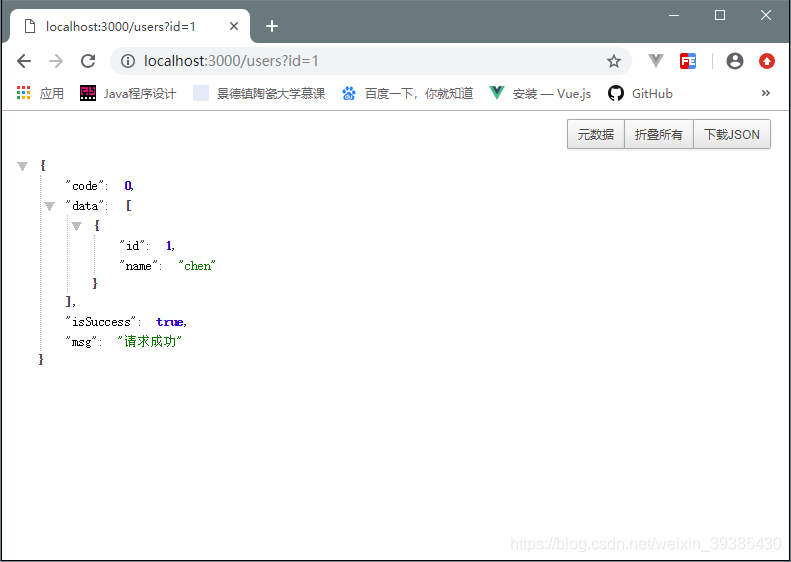Close the localhost:3000/users tab
This screenshot has height=562, width=791.
click(x=234, y=26)
